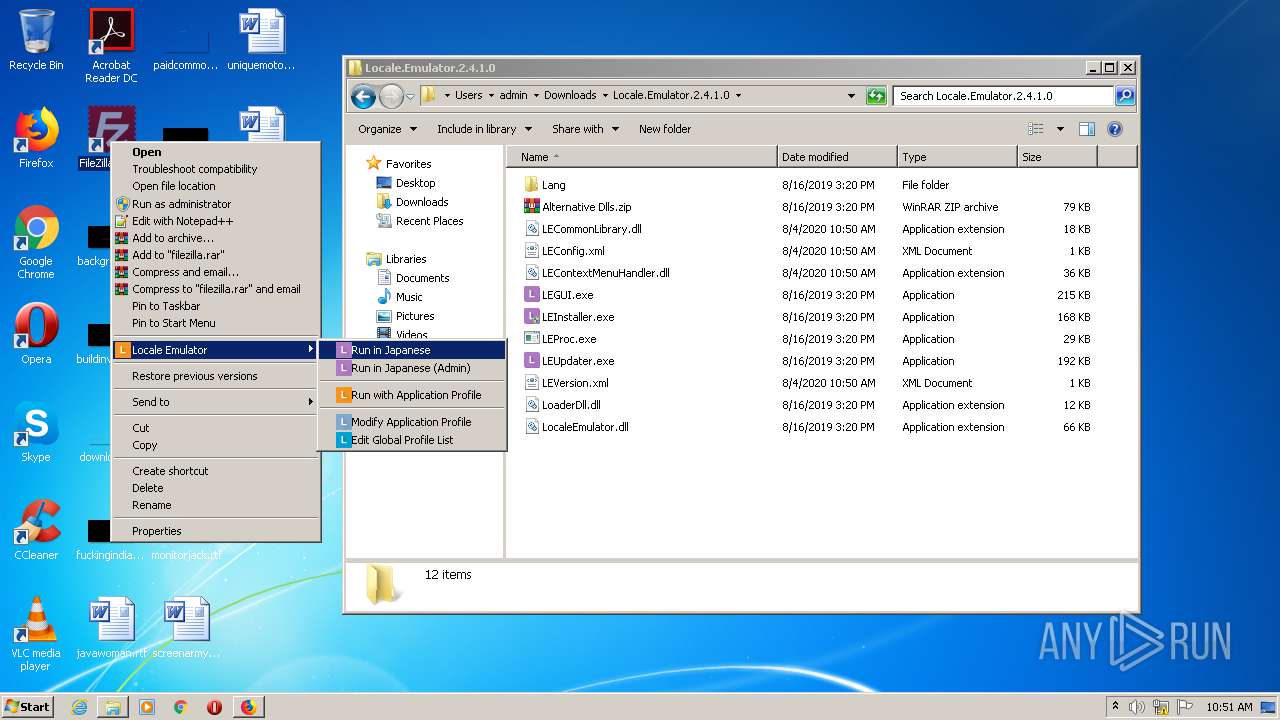Click the Media Player taskbar icon

[x=147, y=707]
